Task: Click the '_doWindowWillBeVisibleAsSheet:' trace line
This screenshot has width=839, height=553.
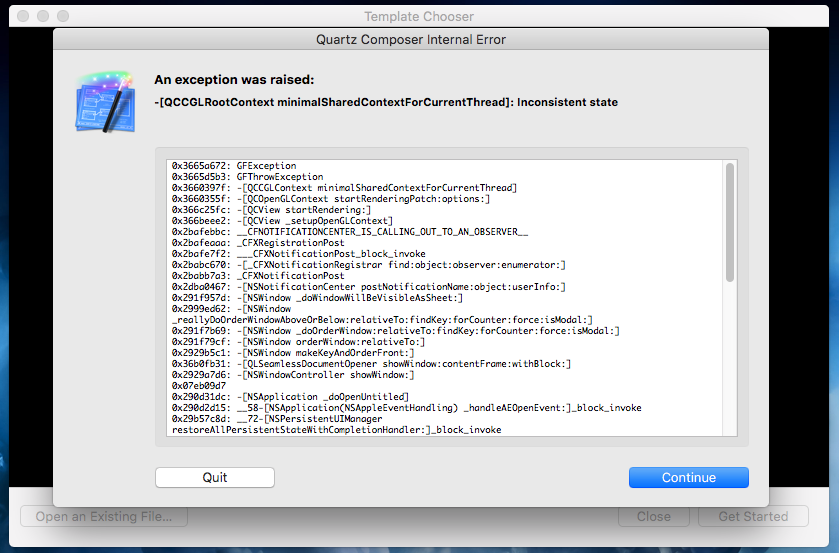Action: click(x=317, y=298)
